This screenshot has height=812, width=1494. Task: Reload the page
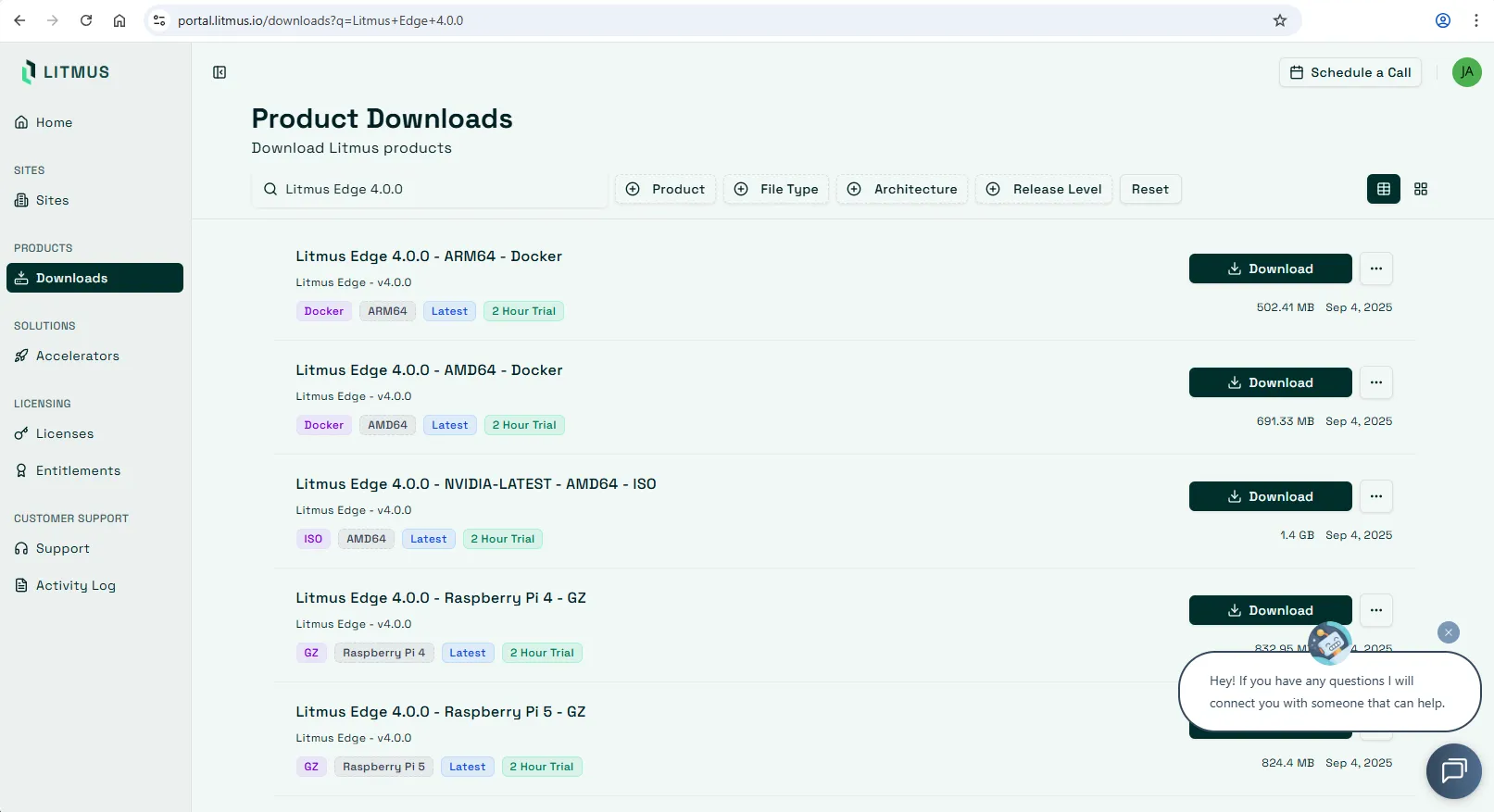click(x=86, y=20)
